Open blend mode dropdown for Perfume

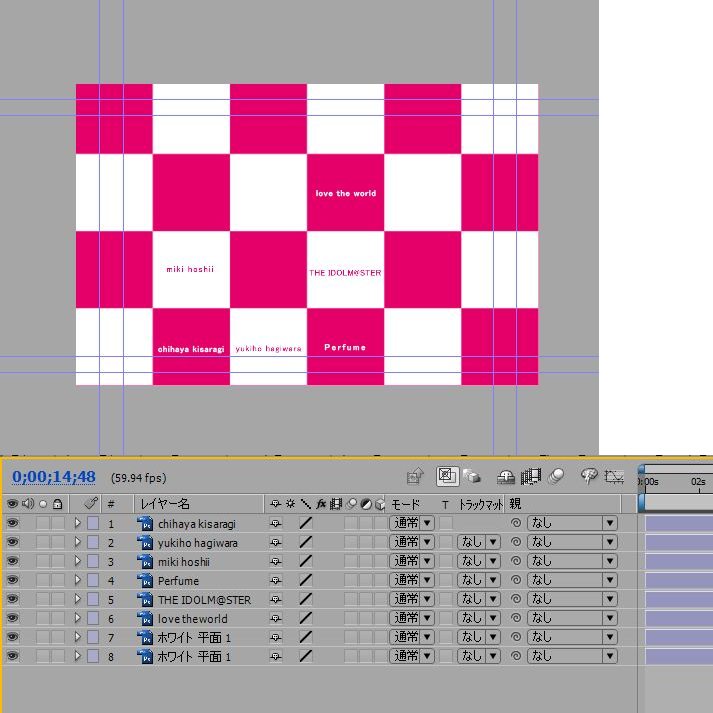point(412,580)
